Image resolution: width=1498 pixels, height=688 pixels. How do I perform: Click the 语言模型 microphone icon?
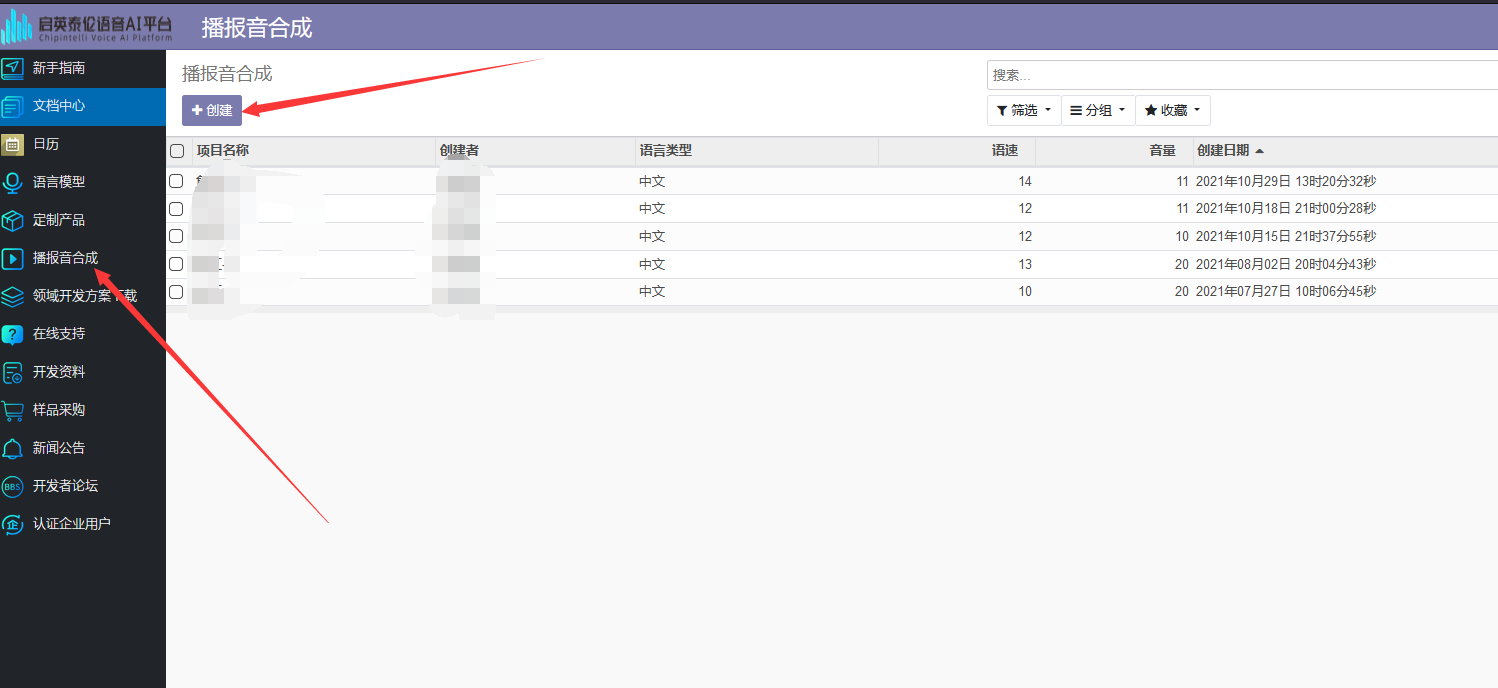[14, 182]
